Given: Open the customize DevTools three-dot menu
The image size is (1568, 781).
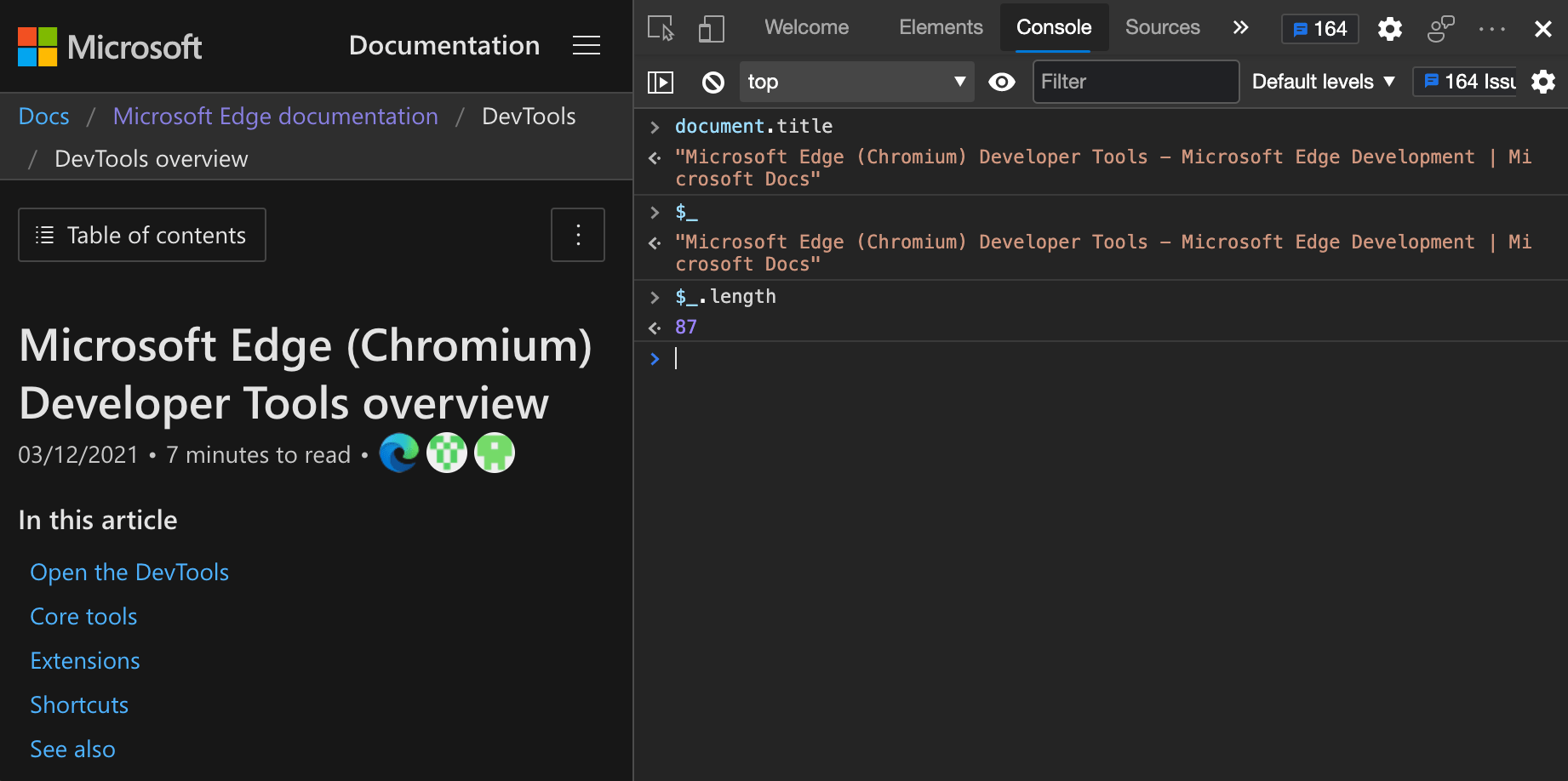Looking at the screenshot, I should (1492, 29).
